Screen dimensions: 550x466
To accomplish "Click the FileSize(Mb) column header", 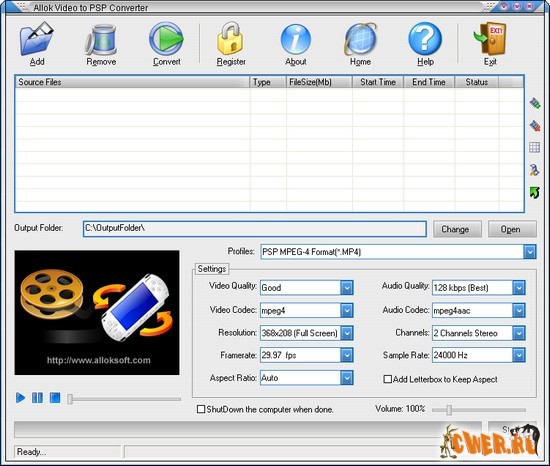I will pos(319,82).
